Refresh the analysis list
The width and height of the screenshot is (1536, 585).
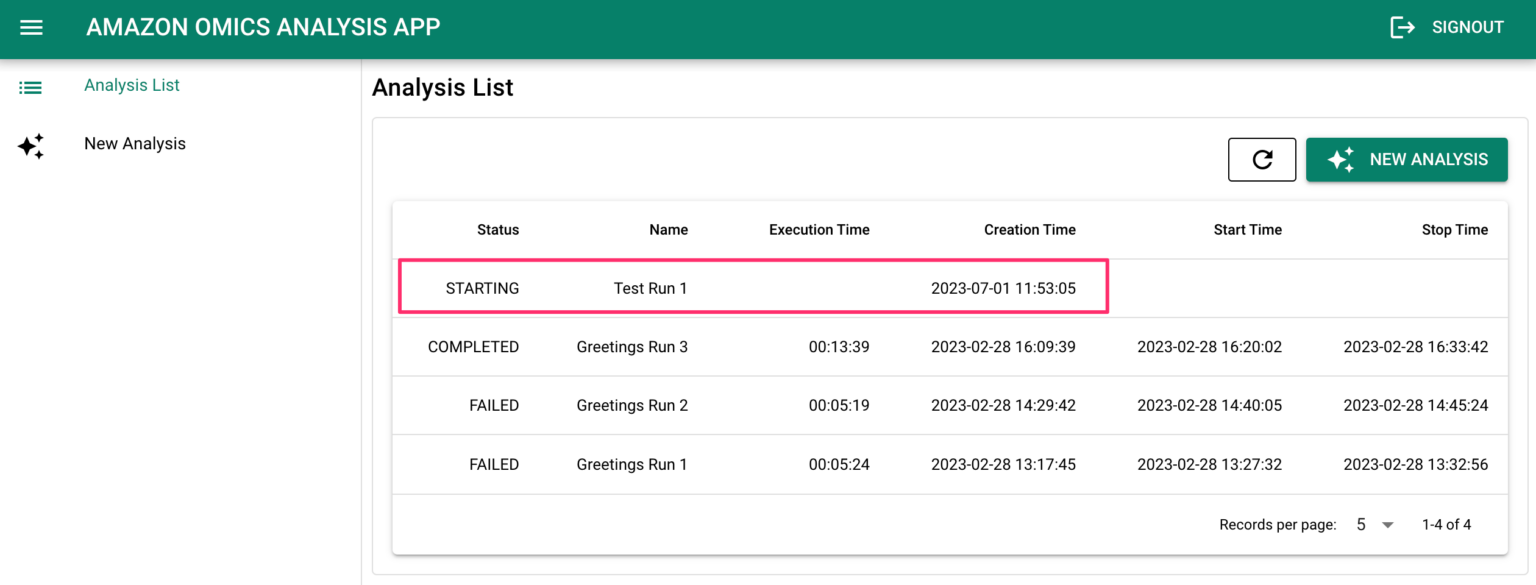pos(1261,159)
